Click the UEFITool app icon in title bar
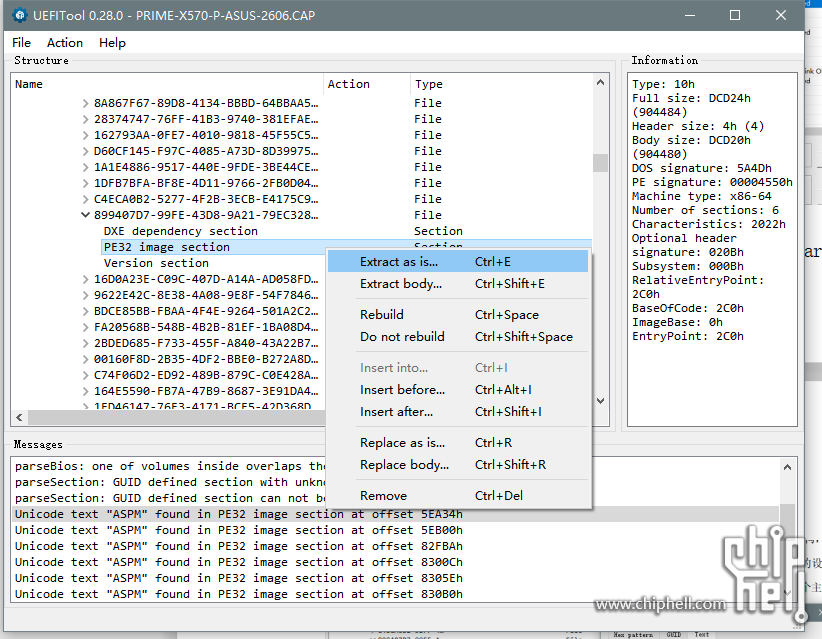 click(x=20, y=15)
